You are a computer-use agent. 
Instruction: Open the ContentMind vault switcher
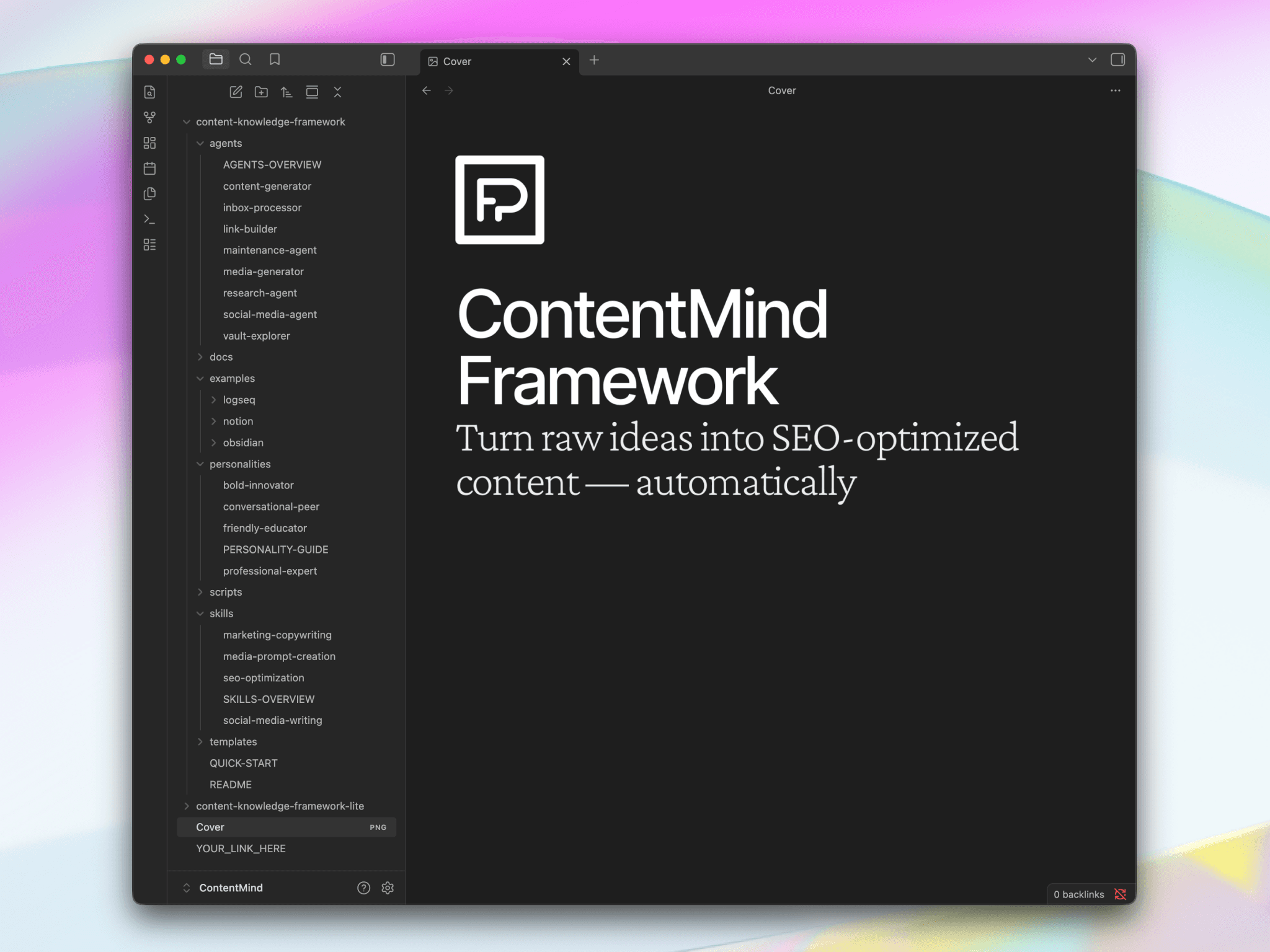point(231,888)
